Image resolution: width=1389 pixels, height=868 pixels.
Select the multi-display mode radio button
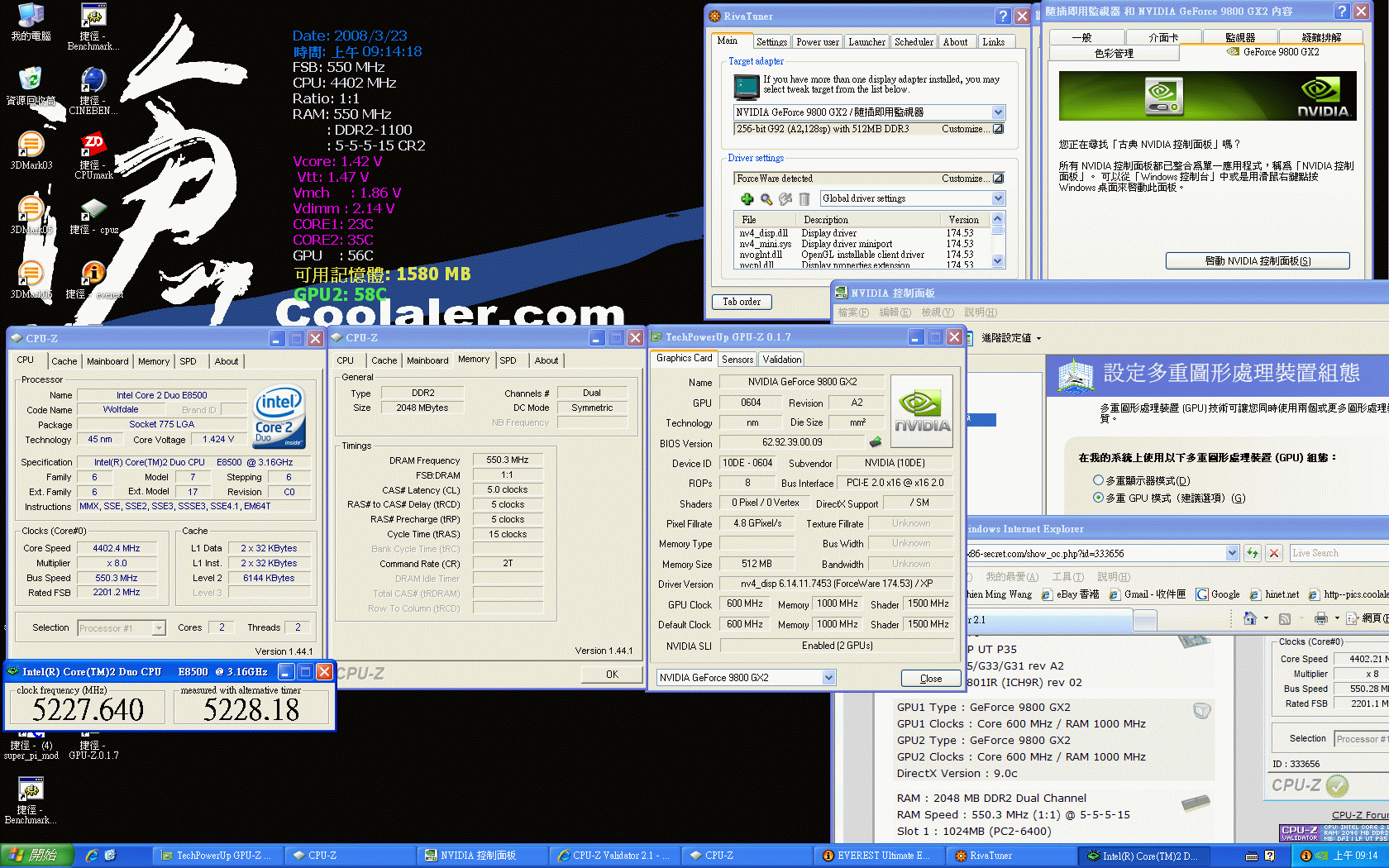[1098, 480]
